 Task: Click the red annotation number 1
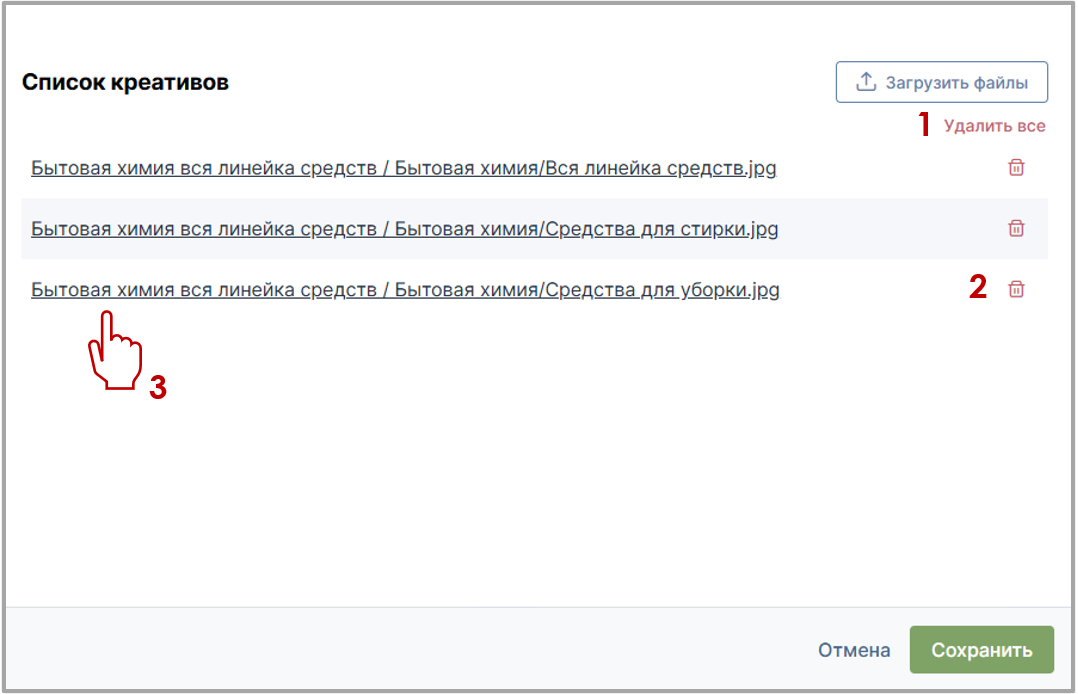925,126
